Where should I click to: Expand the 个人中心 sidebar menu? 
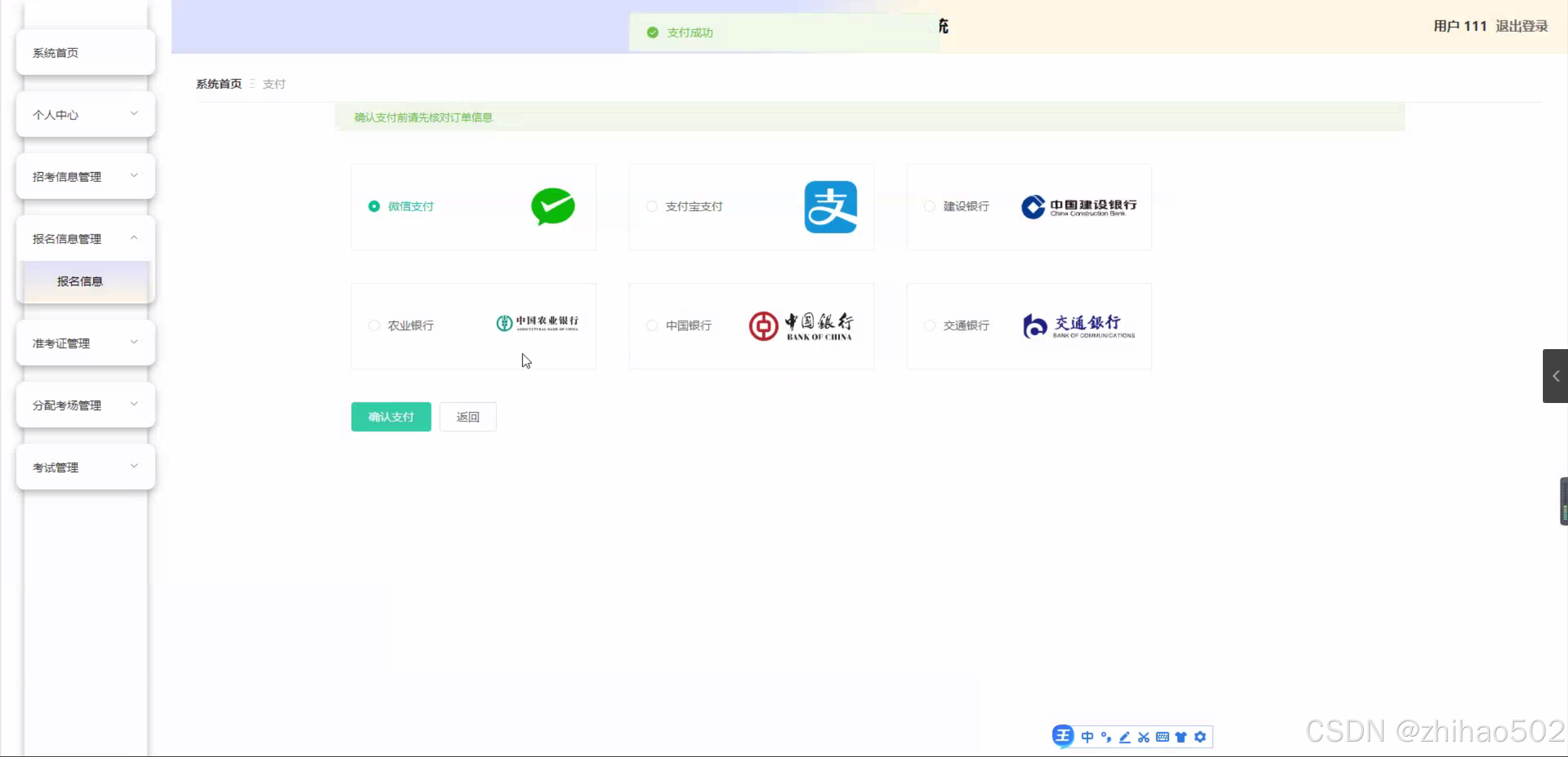(x=85, y=115)
